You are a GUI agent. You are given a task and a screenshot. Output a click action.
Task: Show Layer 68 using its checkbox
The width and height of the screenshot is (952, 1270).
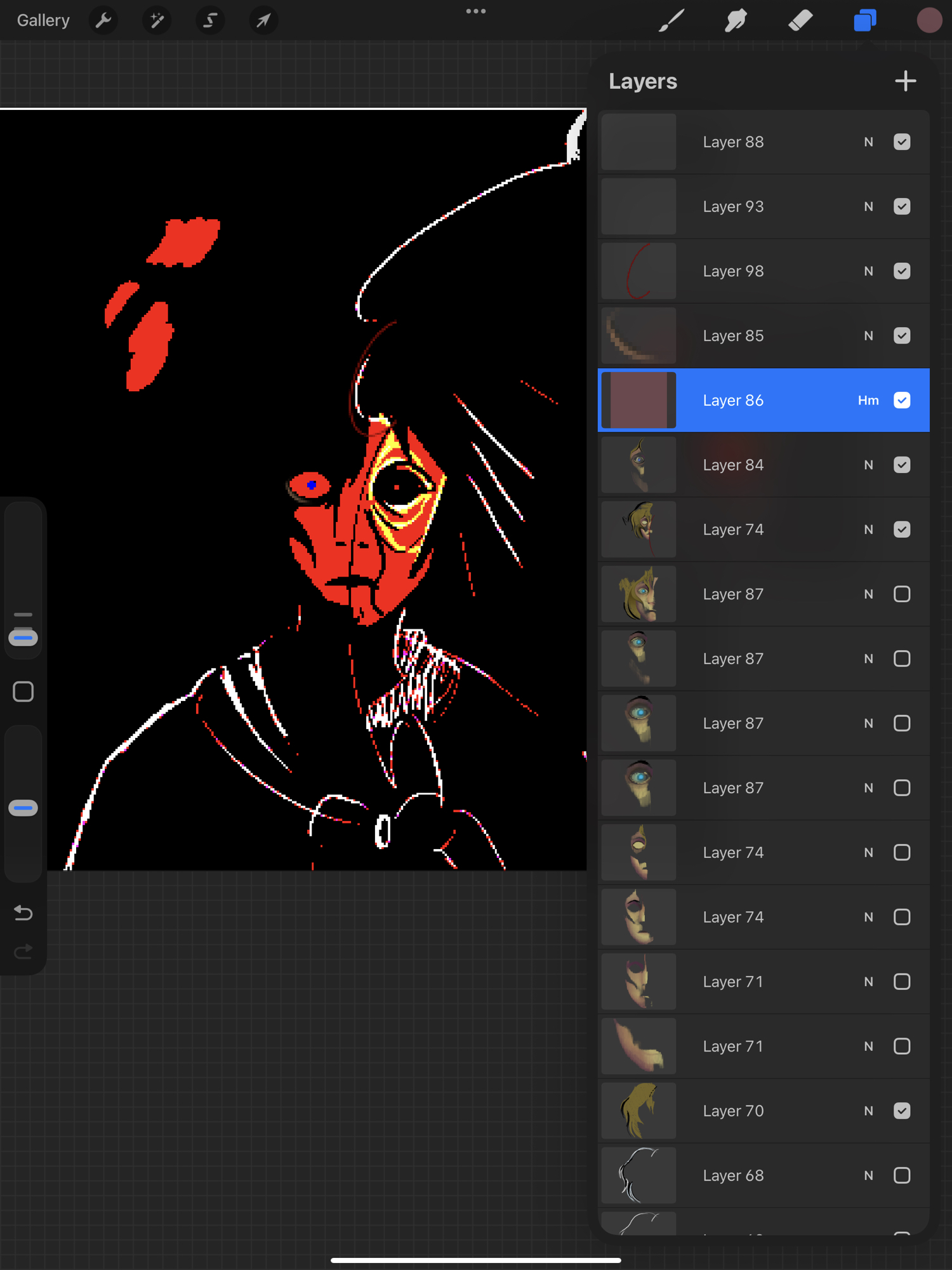coord(902,1175)
